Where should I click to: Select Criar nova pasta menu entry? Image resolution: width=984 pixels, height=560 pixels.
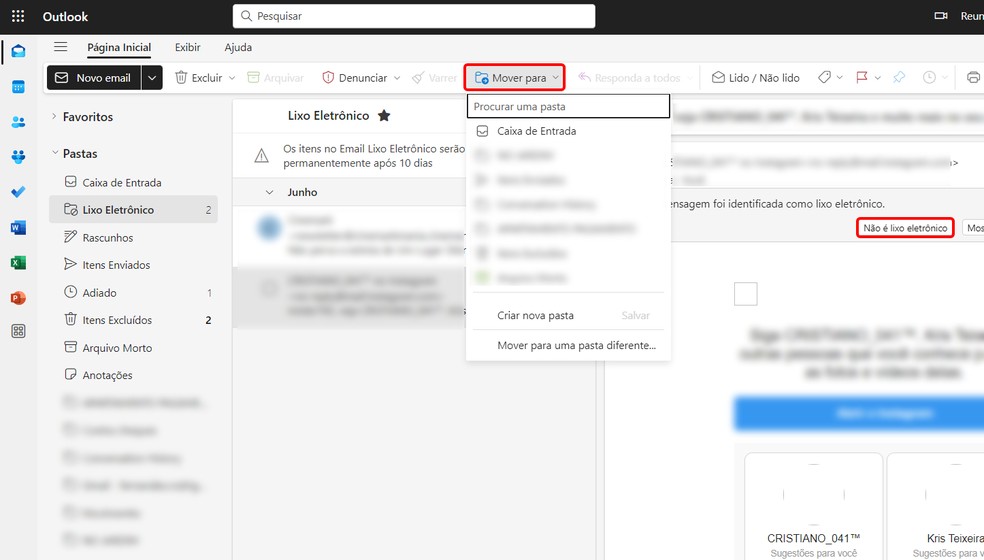tap(535, 315)
